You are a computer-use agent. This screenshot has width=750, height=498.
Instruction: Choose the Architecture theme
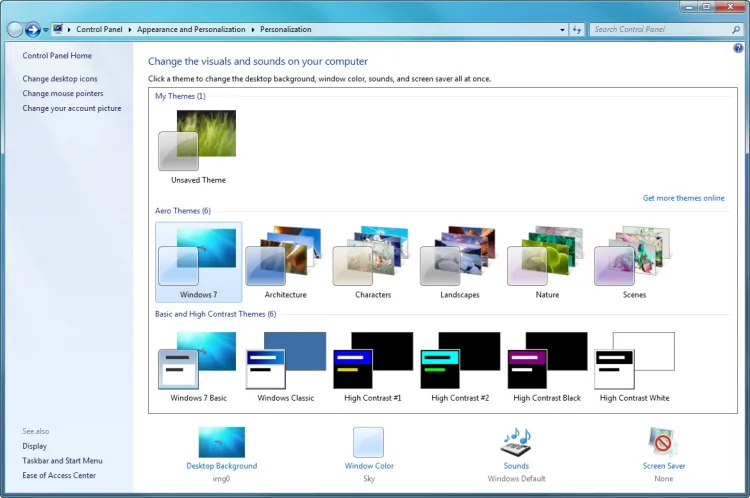[x=286, y=262]
